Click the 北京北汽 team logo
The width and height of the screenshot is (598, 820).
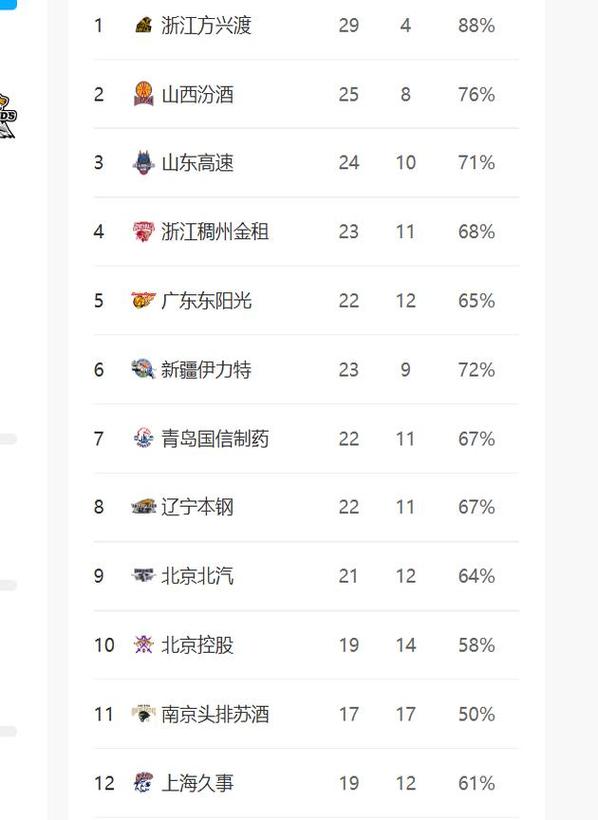(141, 576)
